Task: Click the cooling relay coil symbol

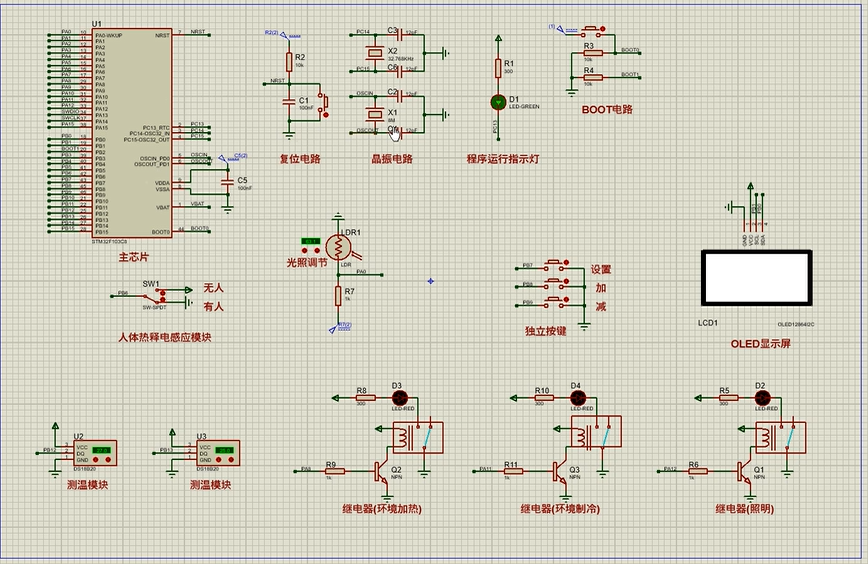Action: click(581, 436)
